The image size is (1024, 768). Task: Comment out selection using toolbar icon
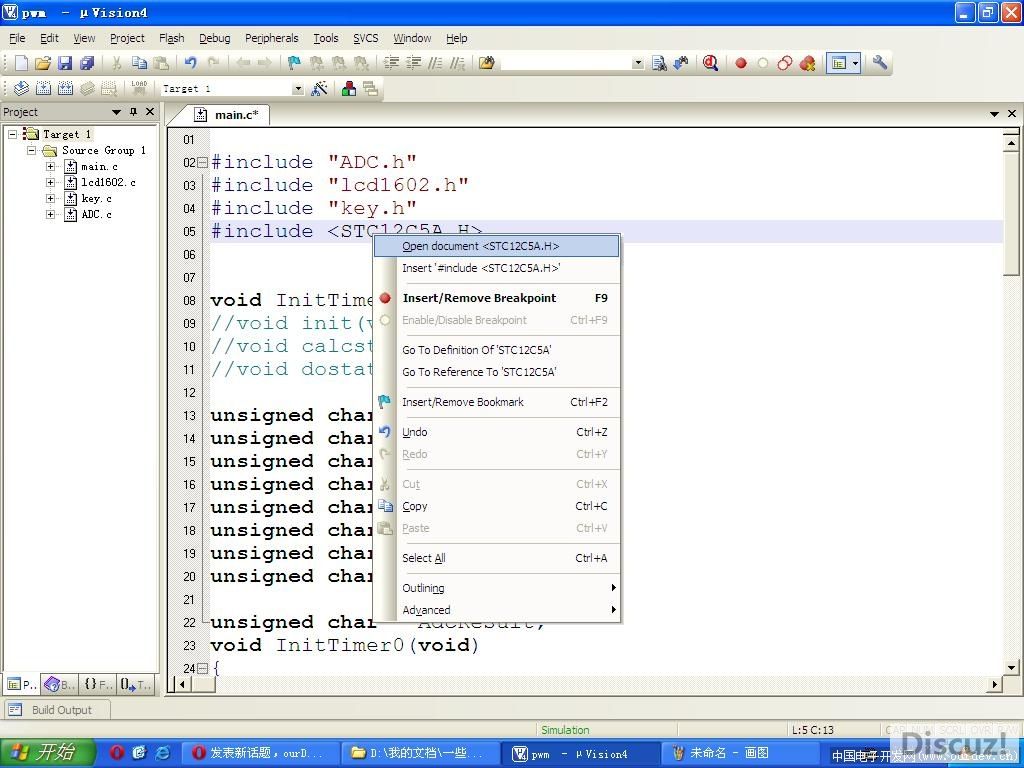click(435, 63)
